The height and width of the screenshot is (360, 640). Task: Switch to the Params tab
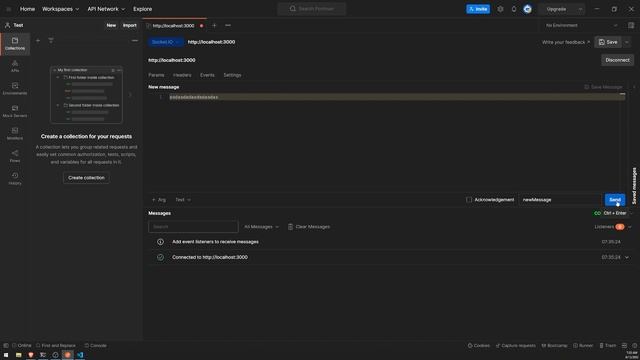(x=156, y=75)
